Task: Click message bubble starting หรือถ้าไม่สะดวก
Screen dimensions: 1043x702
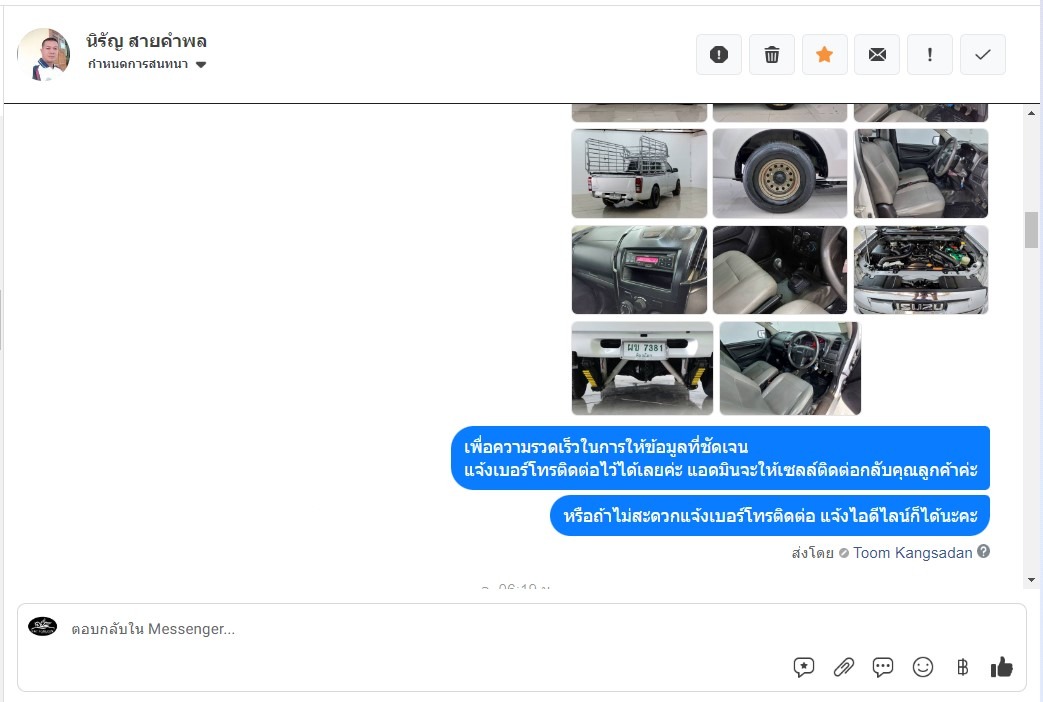Action: click(x=770, y=516)
